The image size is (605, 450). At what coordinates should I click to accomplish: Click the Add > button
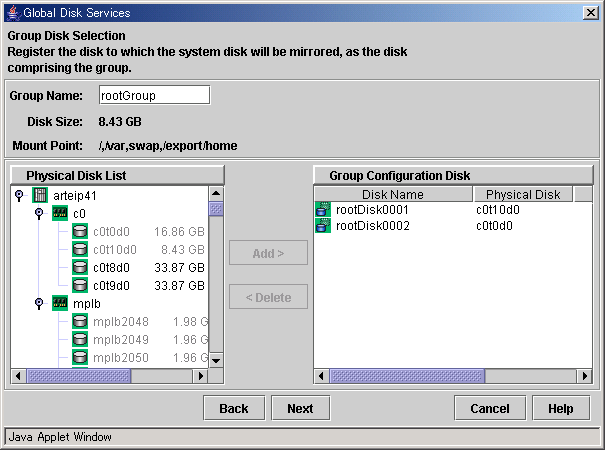click(x=268, y=253)
